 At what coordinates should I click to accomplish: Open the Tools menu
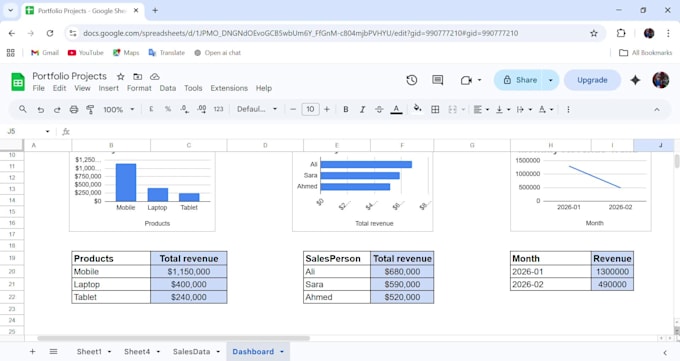point(193,88)
